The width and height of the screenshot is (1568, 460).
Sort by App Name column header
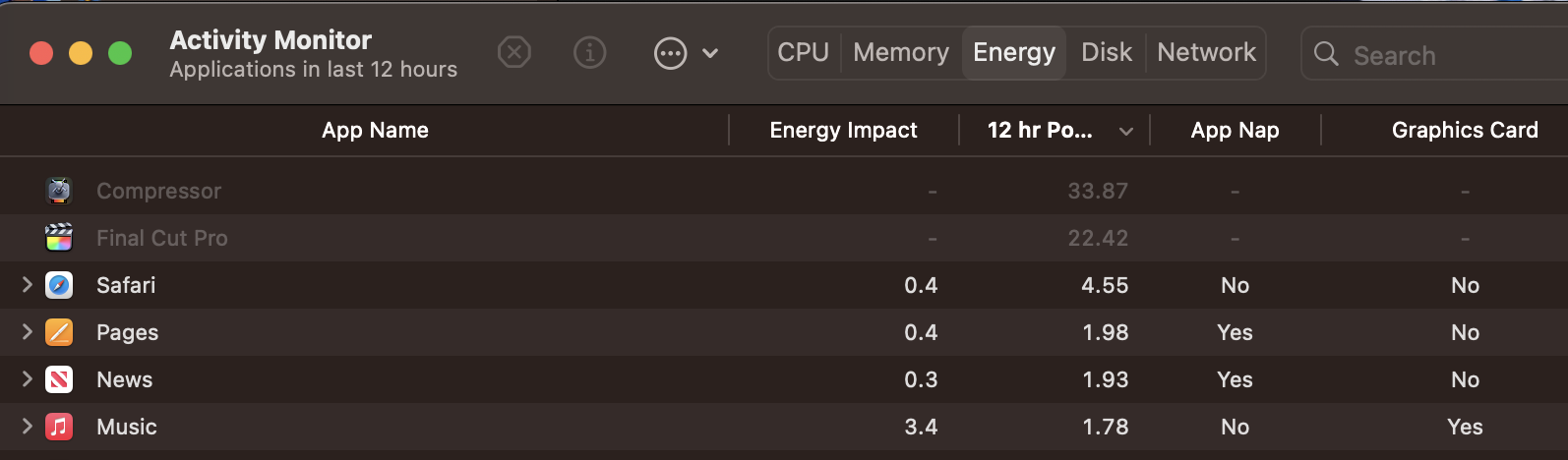pyautogui.click(x=375, y=130)
